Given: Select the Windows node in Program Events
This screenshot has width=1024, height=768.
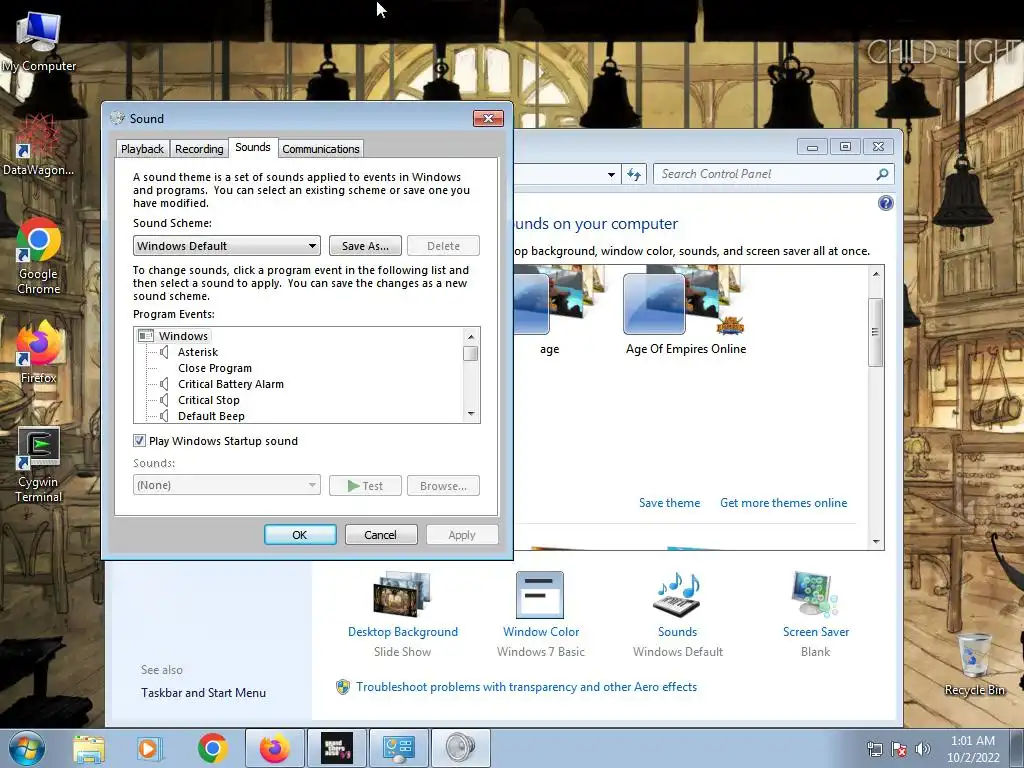Looking at the screenshot, I should point(183,336).
